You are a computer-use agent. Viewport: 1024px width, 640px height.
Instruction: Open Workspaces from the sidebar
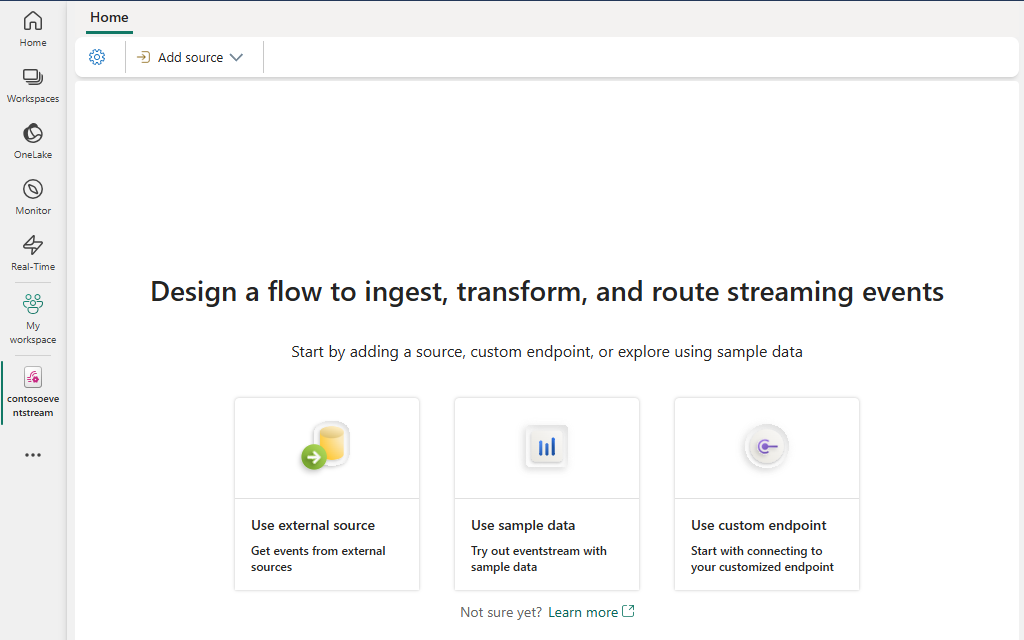33,86
